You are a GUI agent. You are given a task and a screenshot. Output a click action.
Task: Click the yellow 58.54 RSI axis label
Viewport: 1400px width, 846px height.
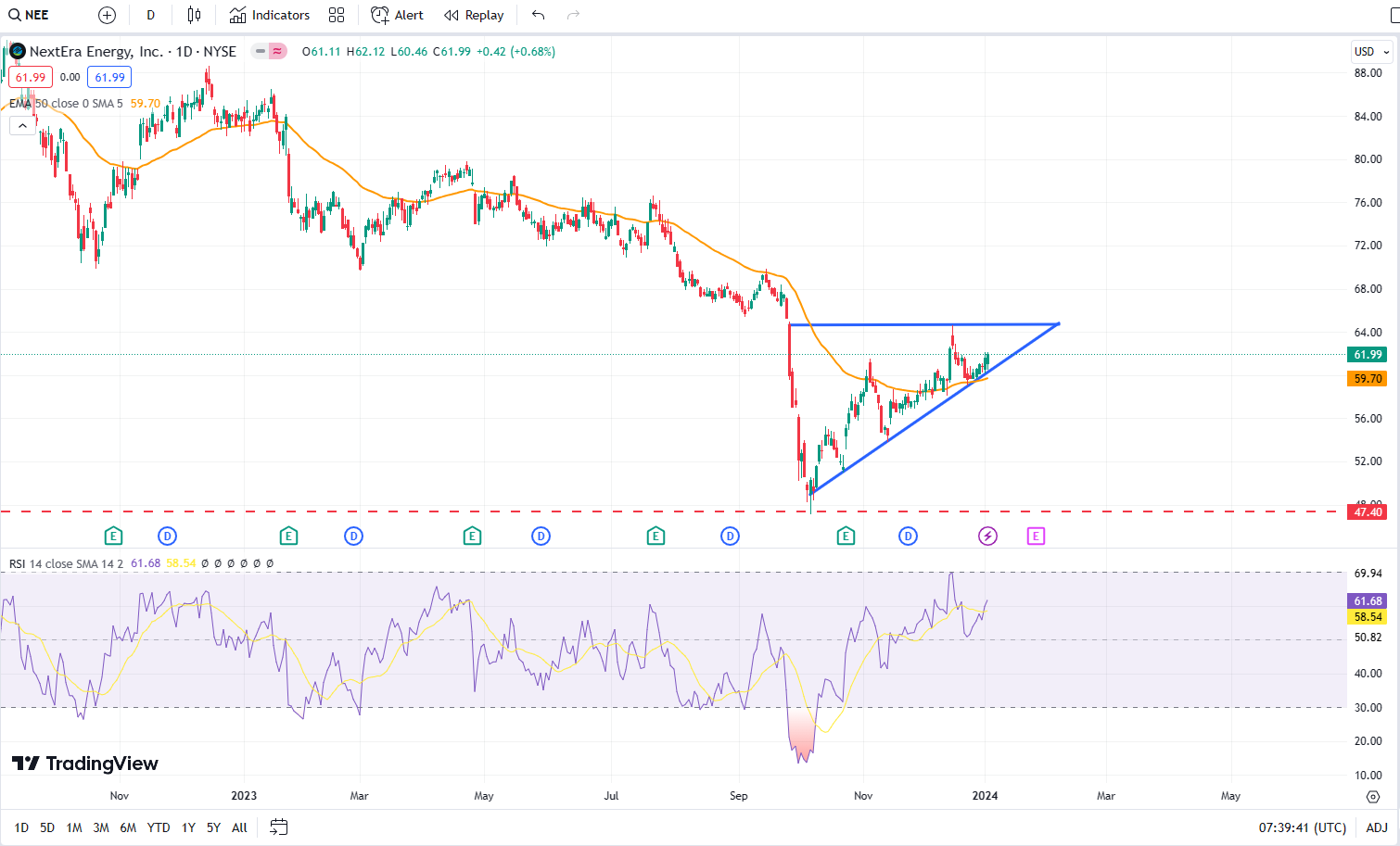click(1367, 617)
